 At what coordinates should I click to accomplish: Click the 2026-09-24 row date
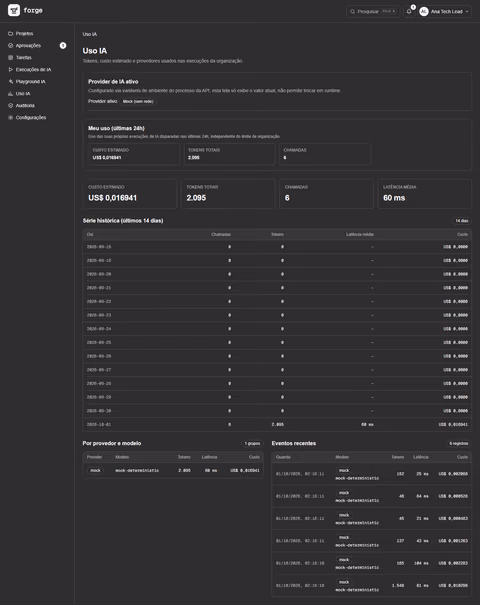coord(99,329)
